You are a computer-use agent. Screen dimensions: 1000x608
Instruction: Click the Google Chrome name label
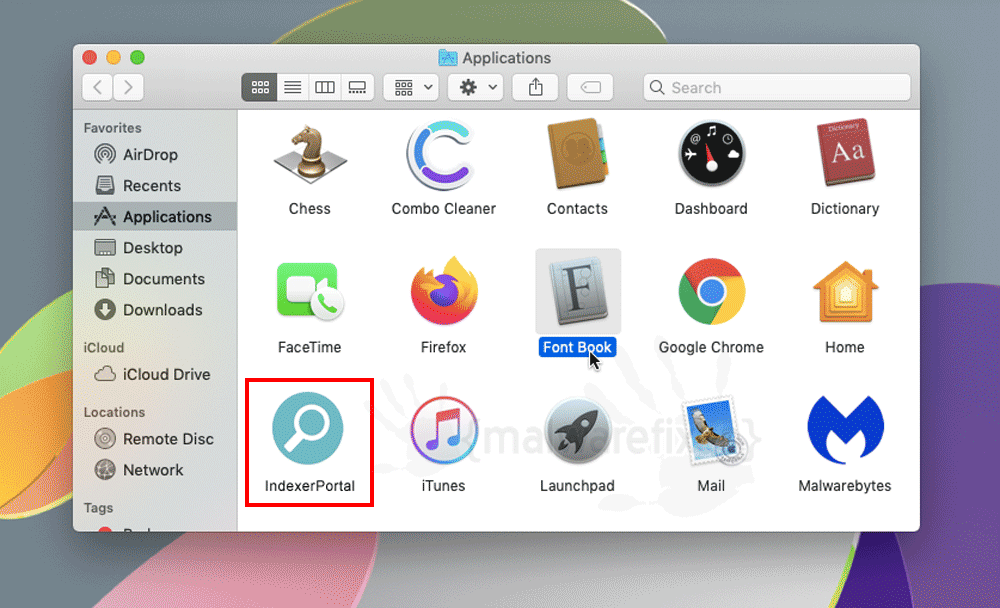point(711,347)
